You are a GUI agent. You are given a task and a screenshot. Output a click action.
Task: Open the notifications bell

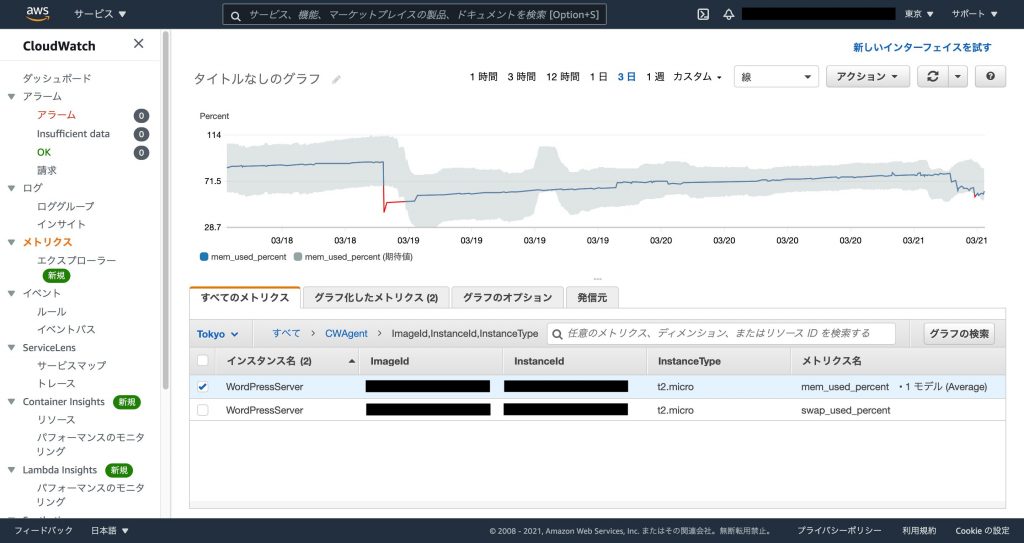coord(729,14)
